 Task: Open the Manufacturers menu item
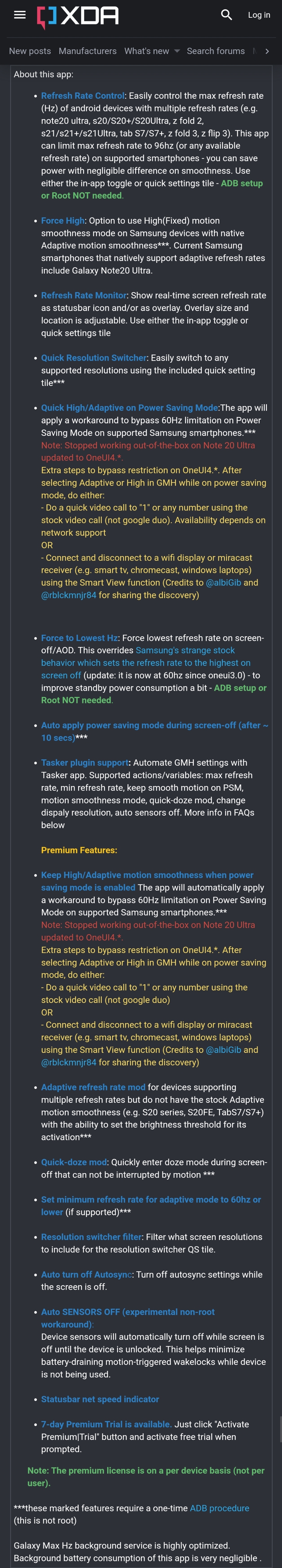[87, 51]
